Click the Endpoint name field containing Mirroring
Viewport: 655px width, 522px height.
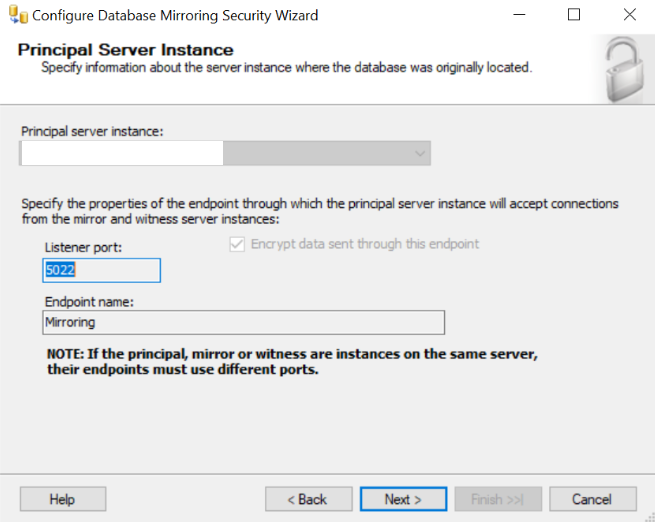coord(244,322)
